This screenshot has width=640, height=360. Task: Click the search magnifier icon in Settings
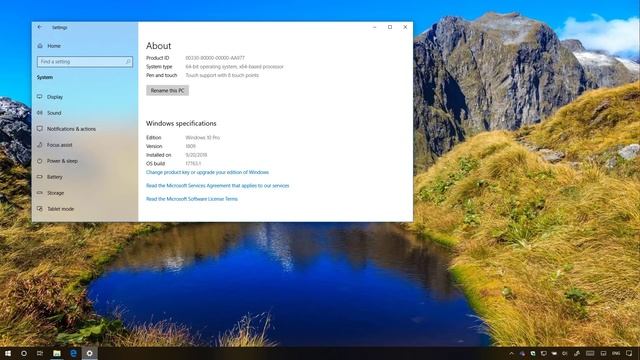pos(128,62)
